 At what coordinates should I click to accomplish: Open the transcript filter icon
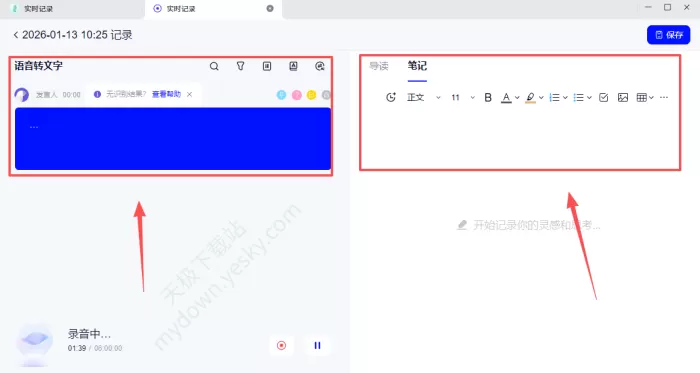coord(240,66)
